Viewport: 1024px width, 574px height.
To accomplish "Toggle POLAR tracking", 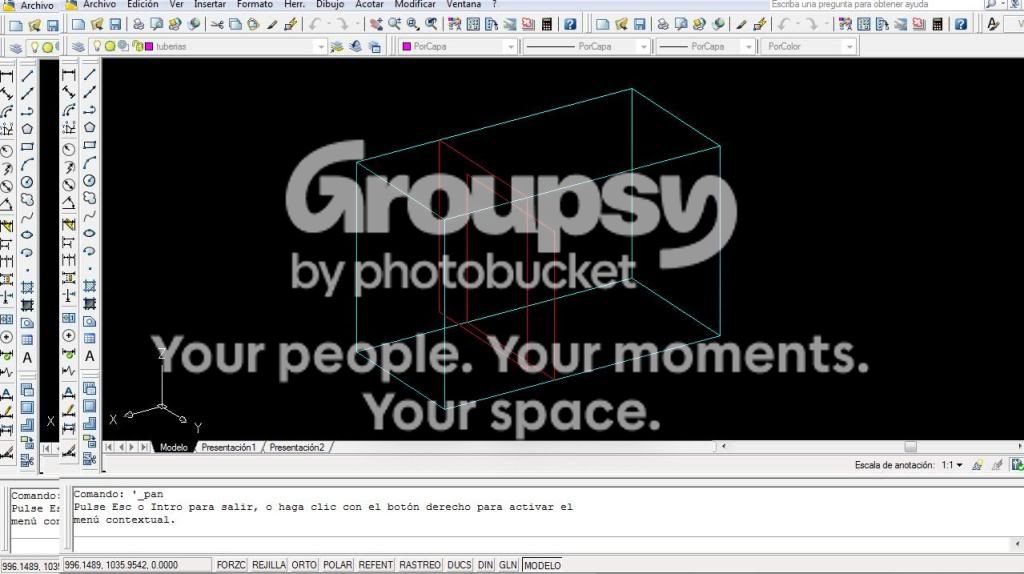I will pyautogui.click(x=337, y=565).
